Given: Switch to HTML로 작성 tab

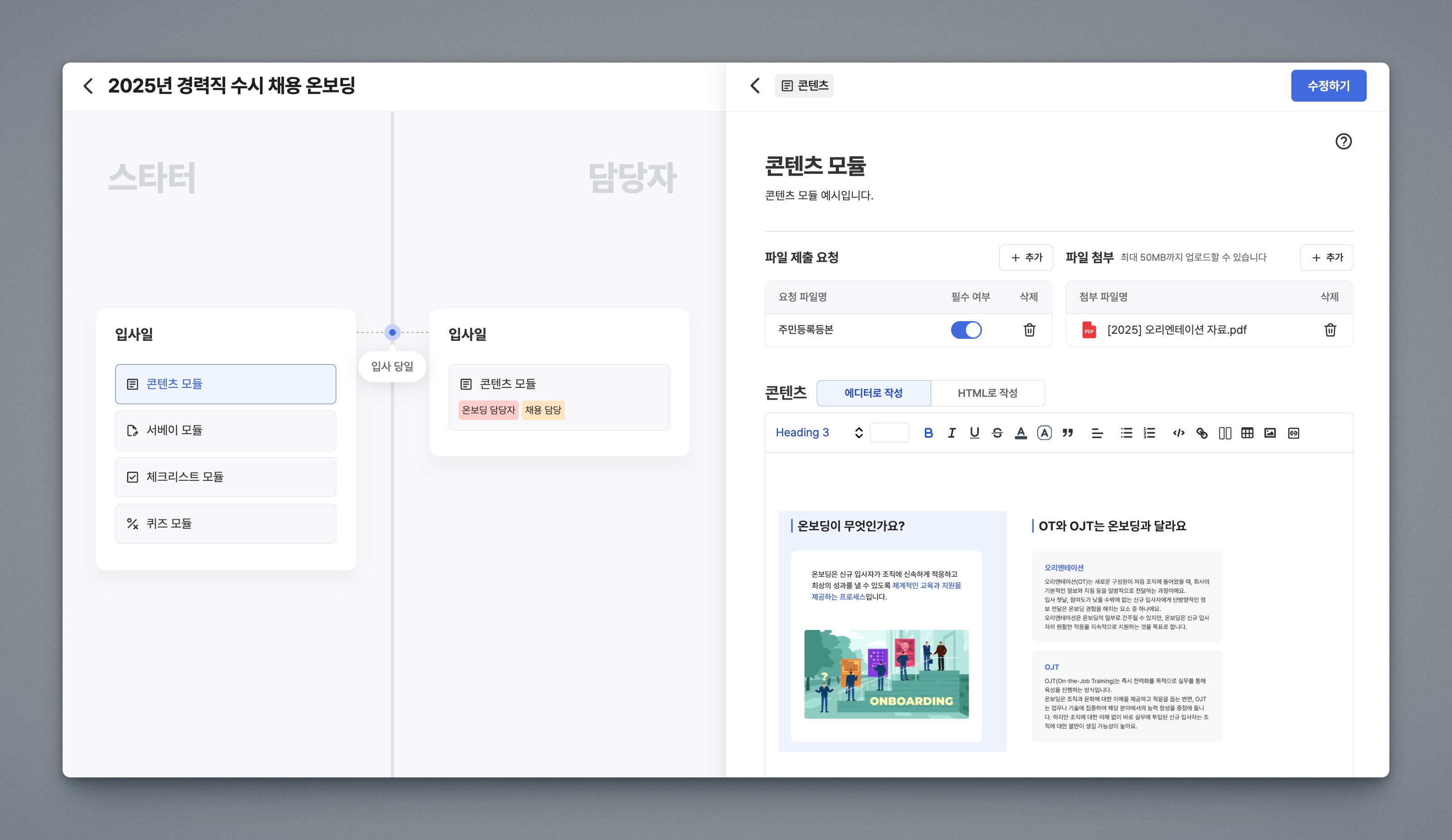Looking at the screenshot, I should (987, 393).
